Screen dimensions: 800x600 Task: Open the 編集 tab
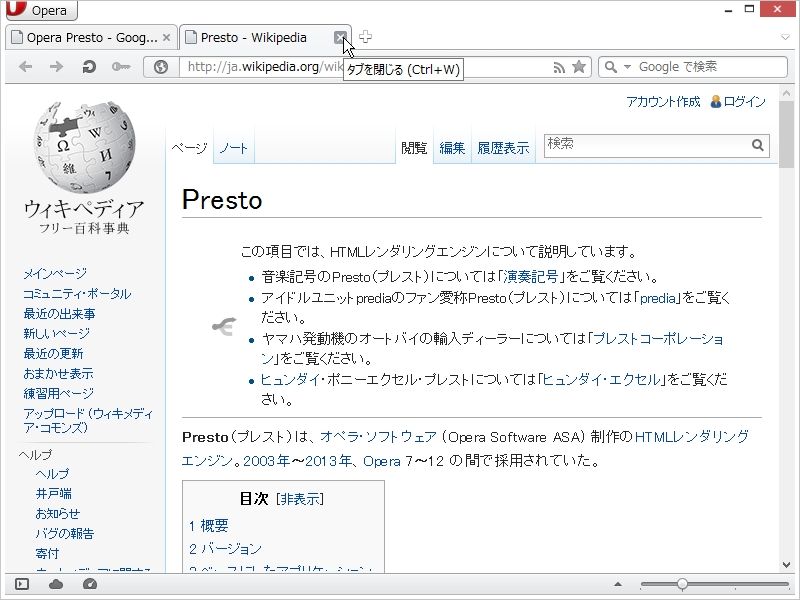point(452,148)
